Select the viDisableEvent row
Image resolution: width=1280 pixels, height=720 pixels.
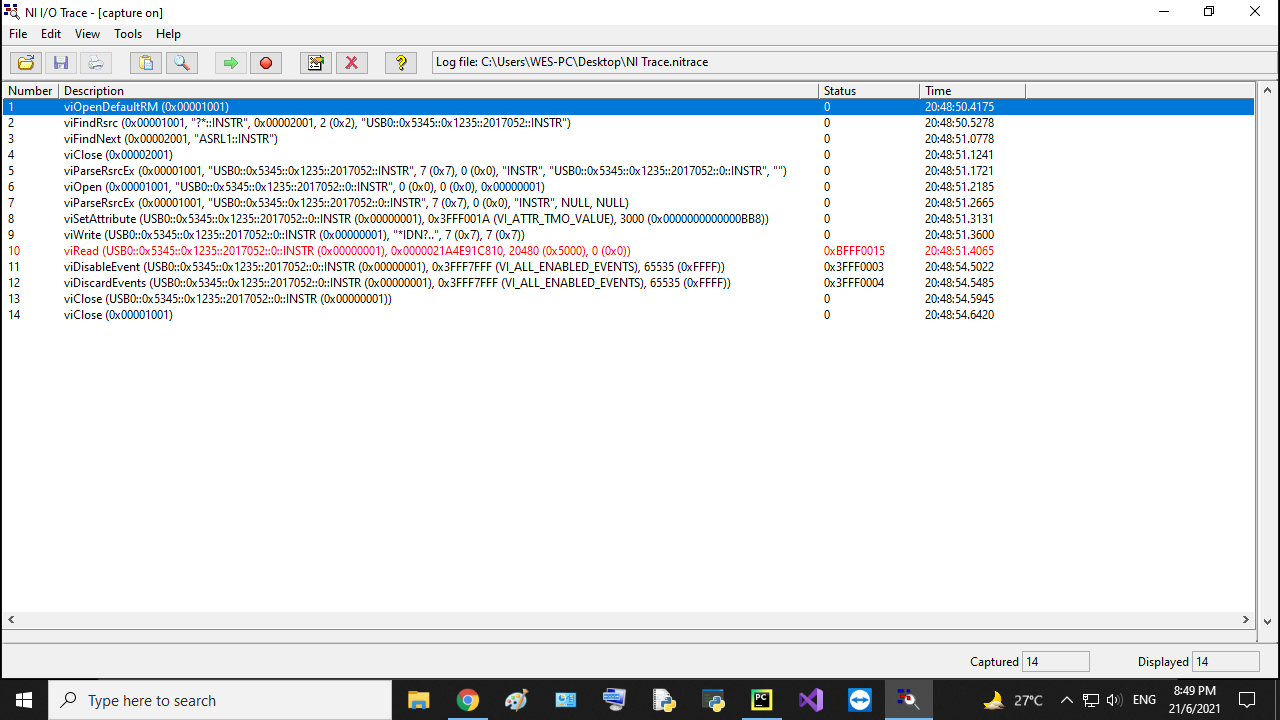coord(628,267)
